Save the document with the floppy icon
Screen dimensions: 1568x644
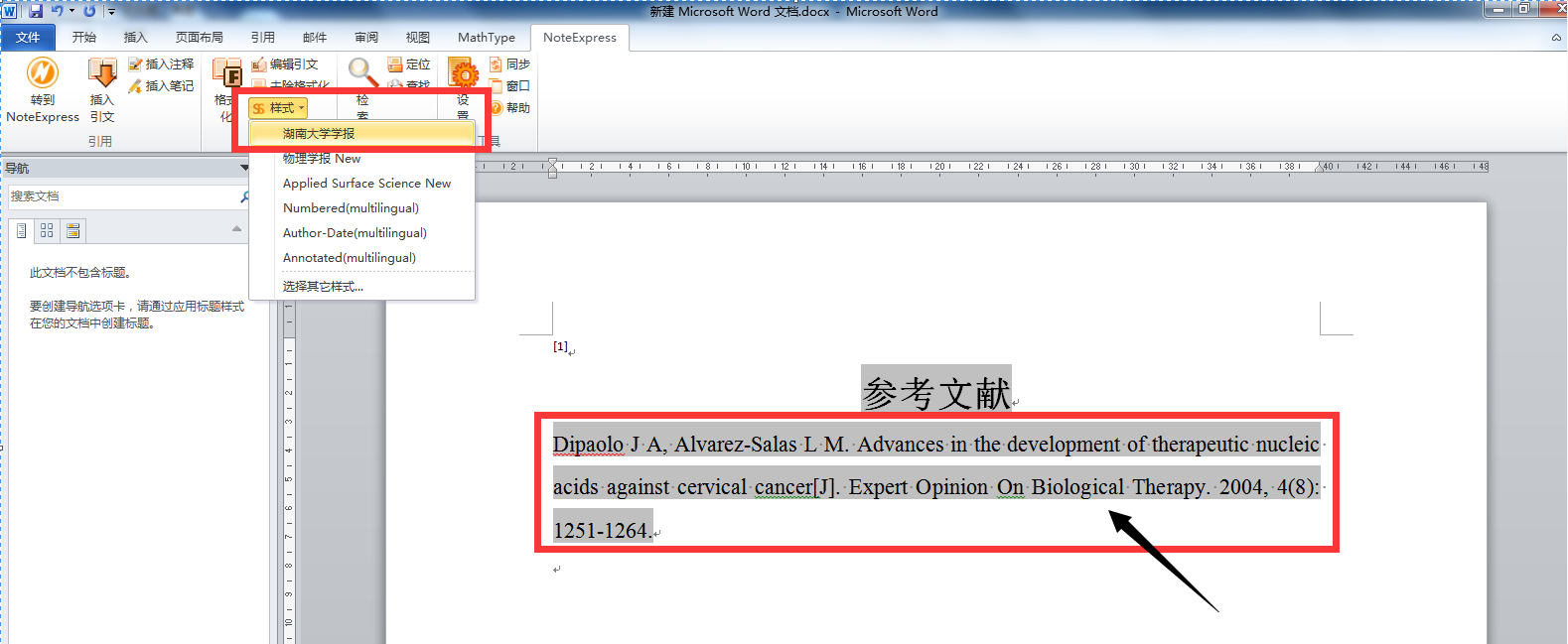[36, 11]
